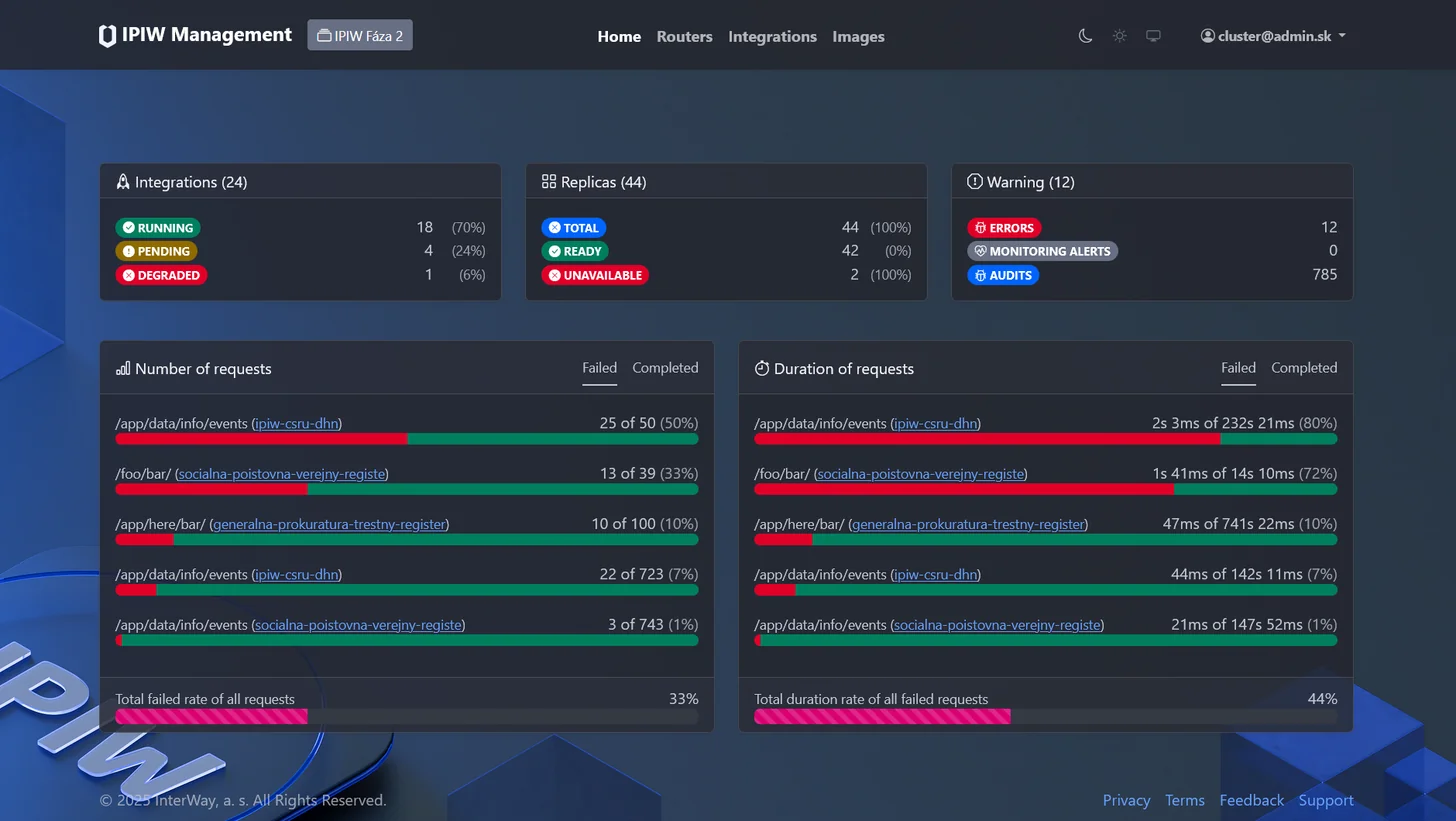The height and width of the screenshot is (821, 1456).
Task: Click the IPIW Management shield logo icon
Action: pos(107,36)
